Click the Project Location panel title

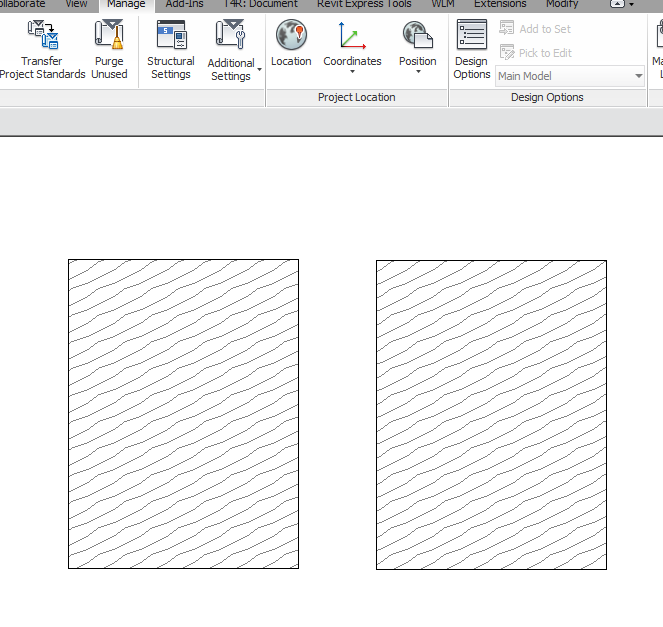point(356,97)
